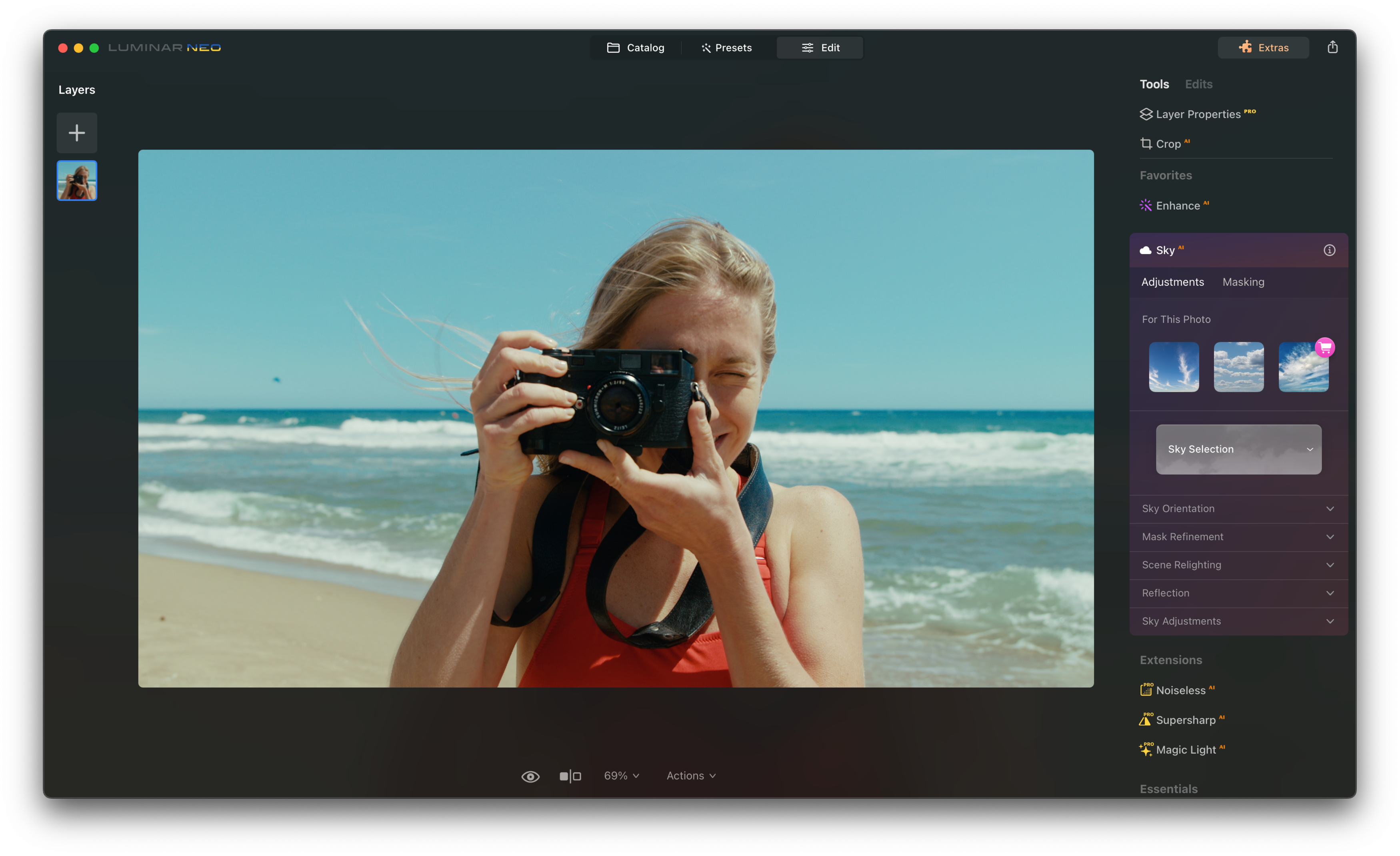The image size is (1400, 856).
Task: Choose the first suggested sky thumbnail
Action: click(x=1174, y=367)
